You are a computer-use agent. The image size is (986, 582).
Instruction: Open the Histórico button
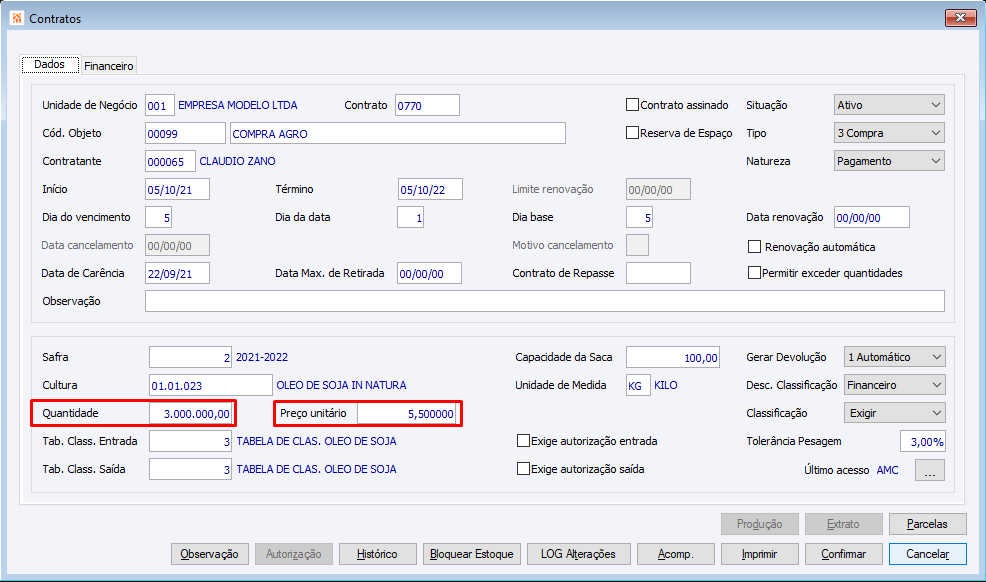[377, 554]
